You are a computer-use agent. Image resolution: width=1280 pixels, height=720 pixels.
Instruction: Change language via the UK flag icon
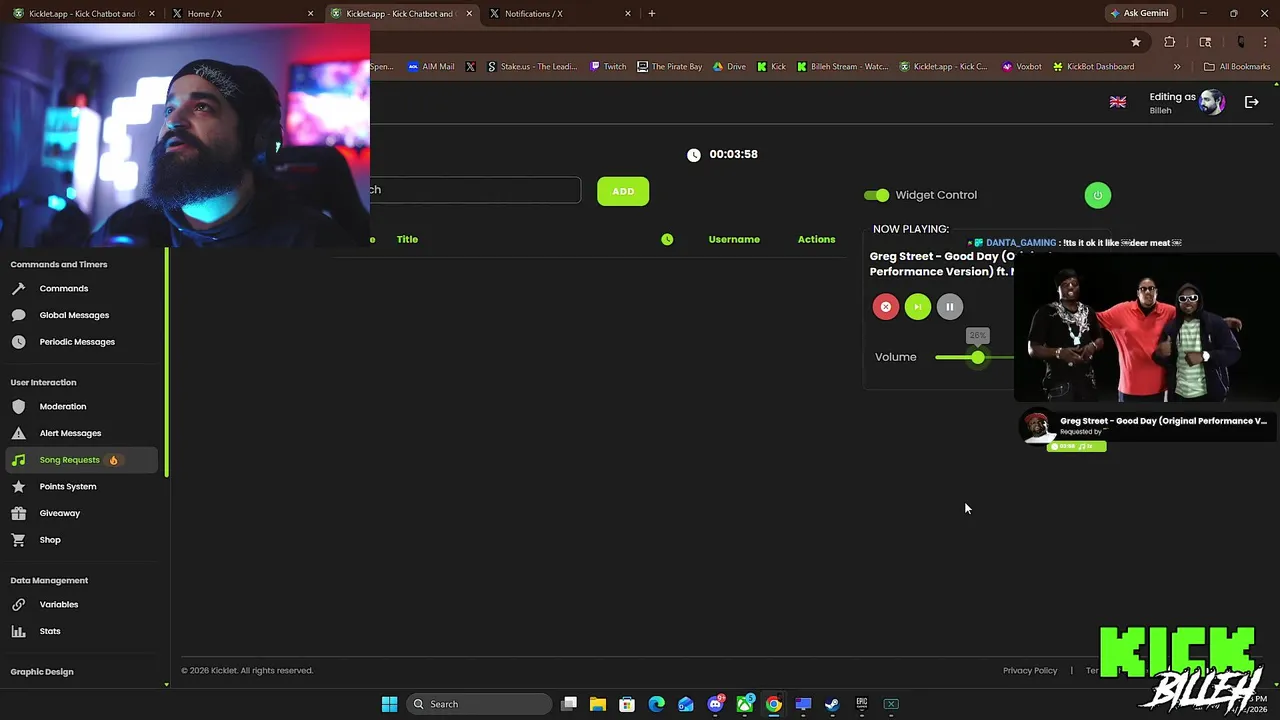pyautogui.click(x=1118, y=102)
